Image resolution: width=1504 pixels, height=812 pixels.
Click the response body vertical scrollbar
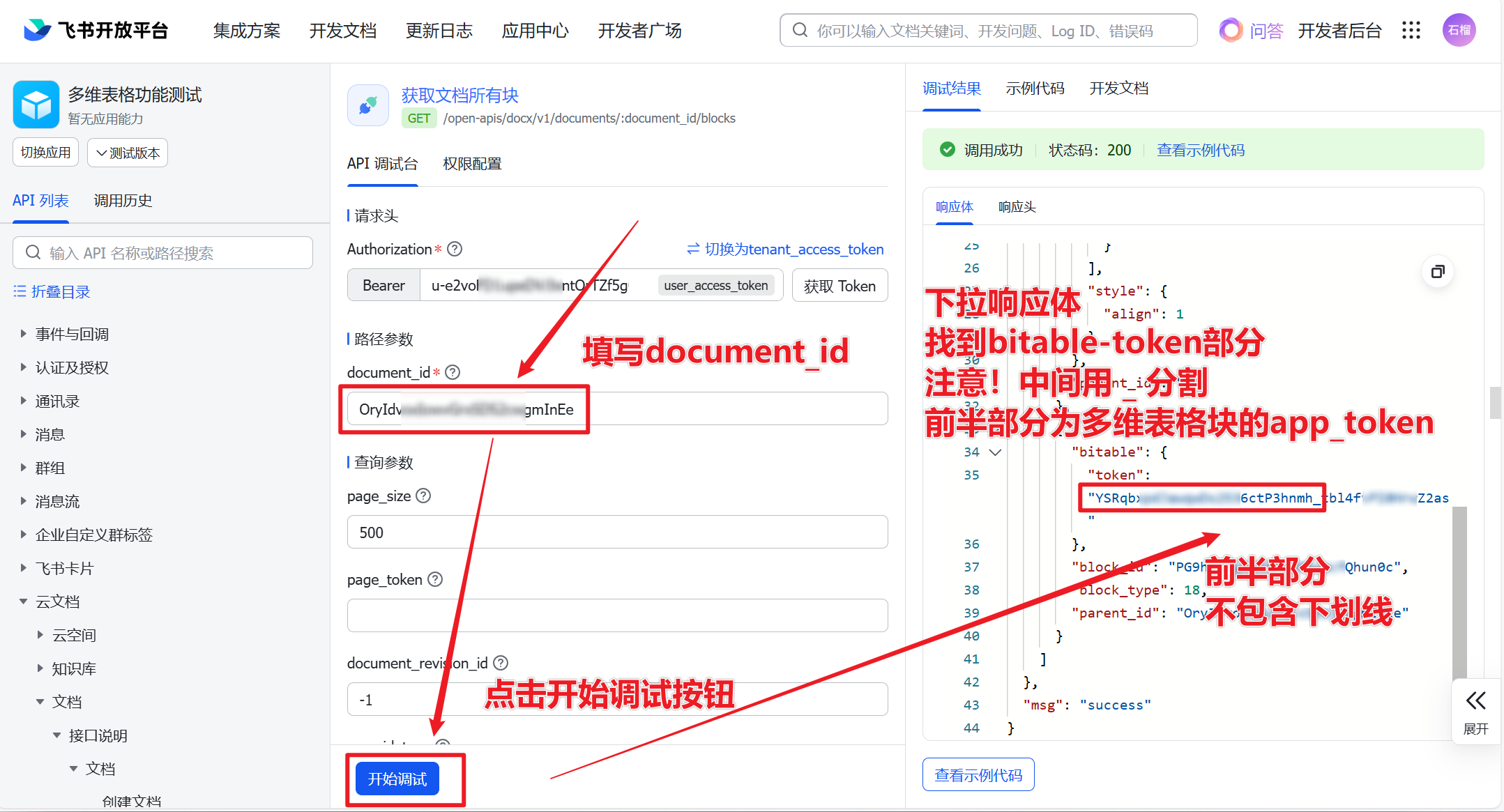point(1459,592)
